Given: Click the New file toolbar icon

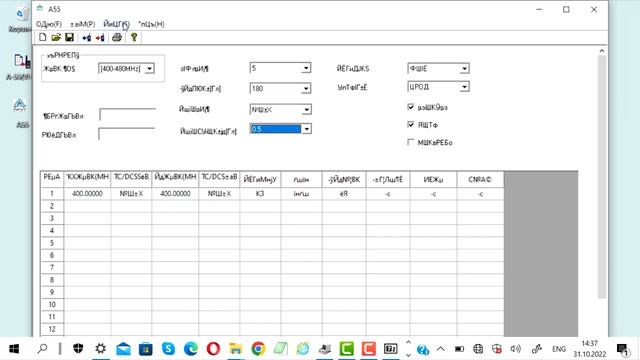Looking at the screenshot, I should pyautogui.click(x=42, y=38).
